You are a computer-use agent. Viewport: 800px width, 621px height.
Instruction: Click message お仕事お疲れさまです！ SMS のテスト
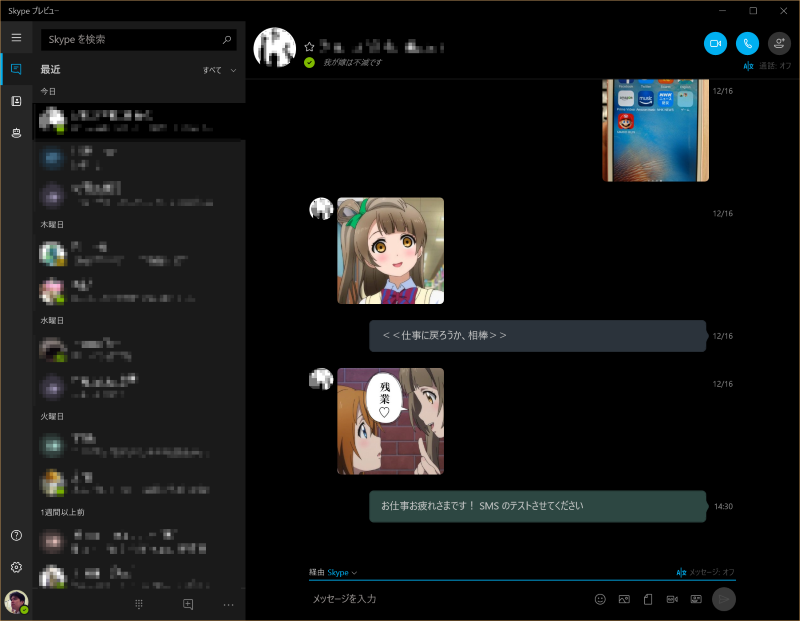538,506
